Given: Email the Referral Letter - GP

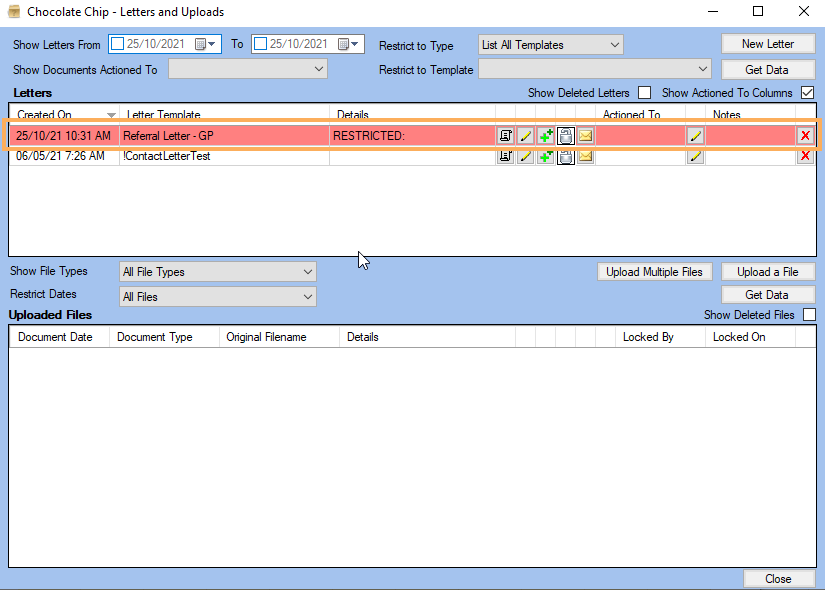Looking at the screenshot, I should point(586,136).
